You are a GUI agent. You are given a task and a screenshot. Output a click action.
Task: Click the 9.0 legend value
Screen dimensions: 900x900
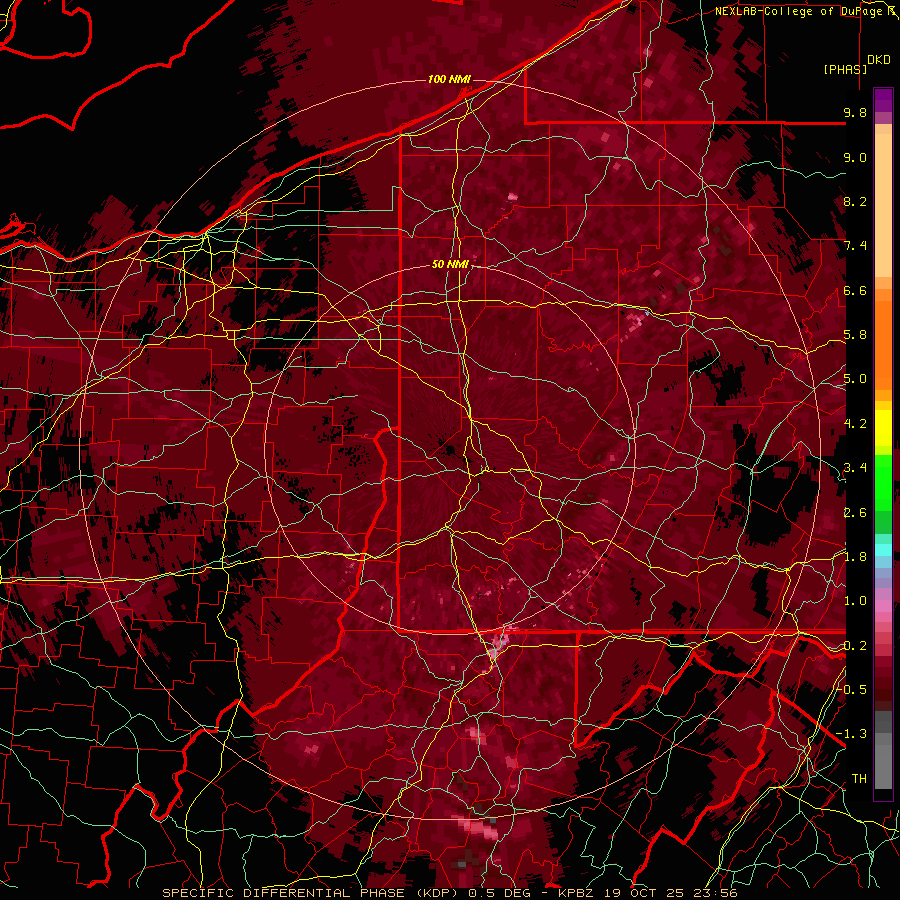tap(855, 157)
